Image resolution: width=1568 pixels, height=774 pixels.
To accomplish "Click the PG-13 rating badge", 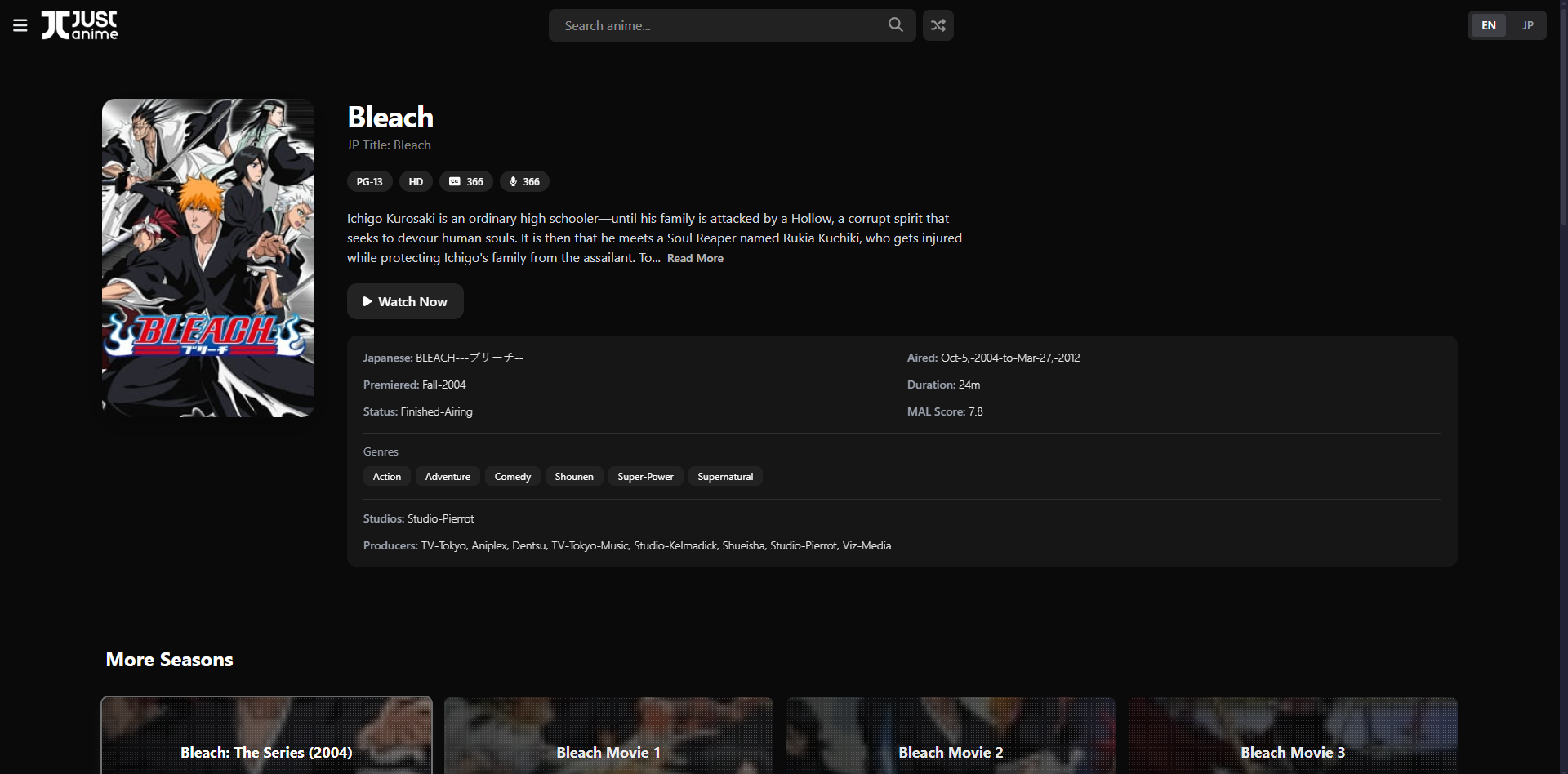I will pos(369,181).
